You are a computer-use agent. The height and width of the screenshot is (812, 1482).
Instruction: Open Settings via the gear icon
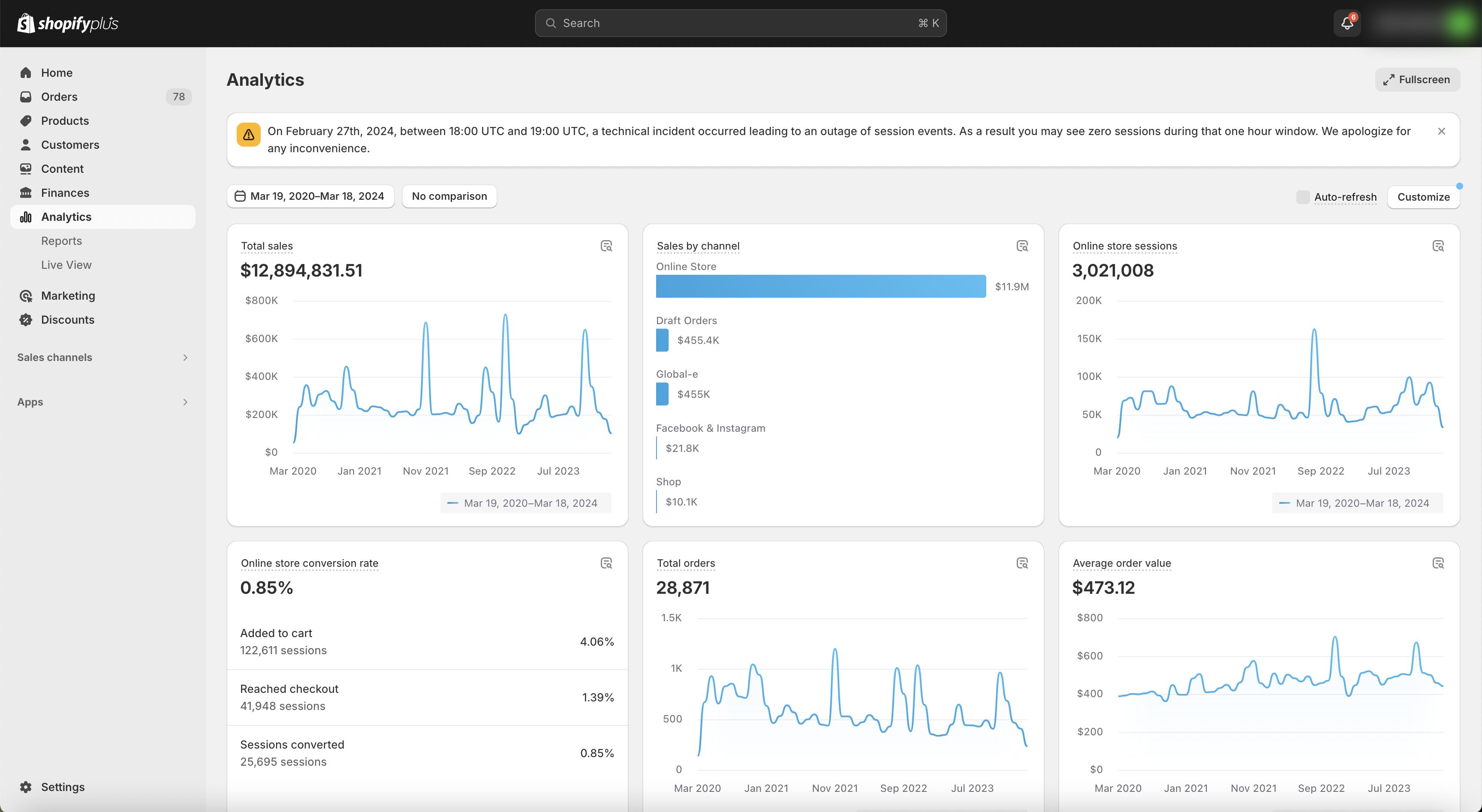click(x=26, y=787)
